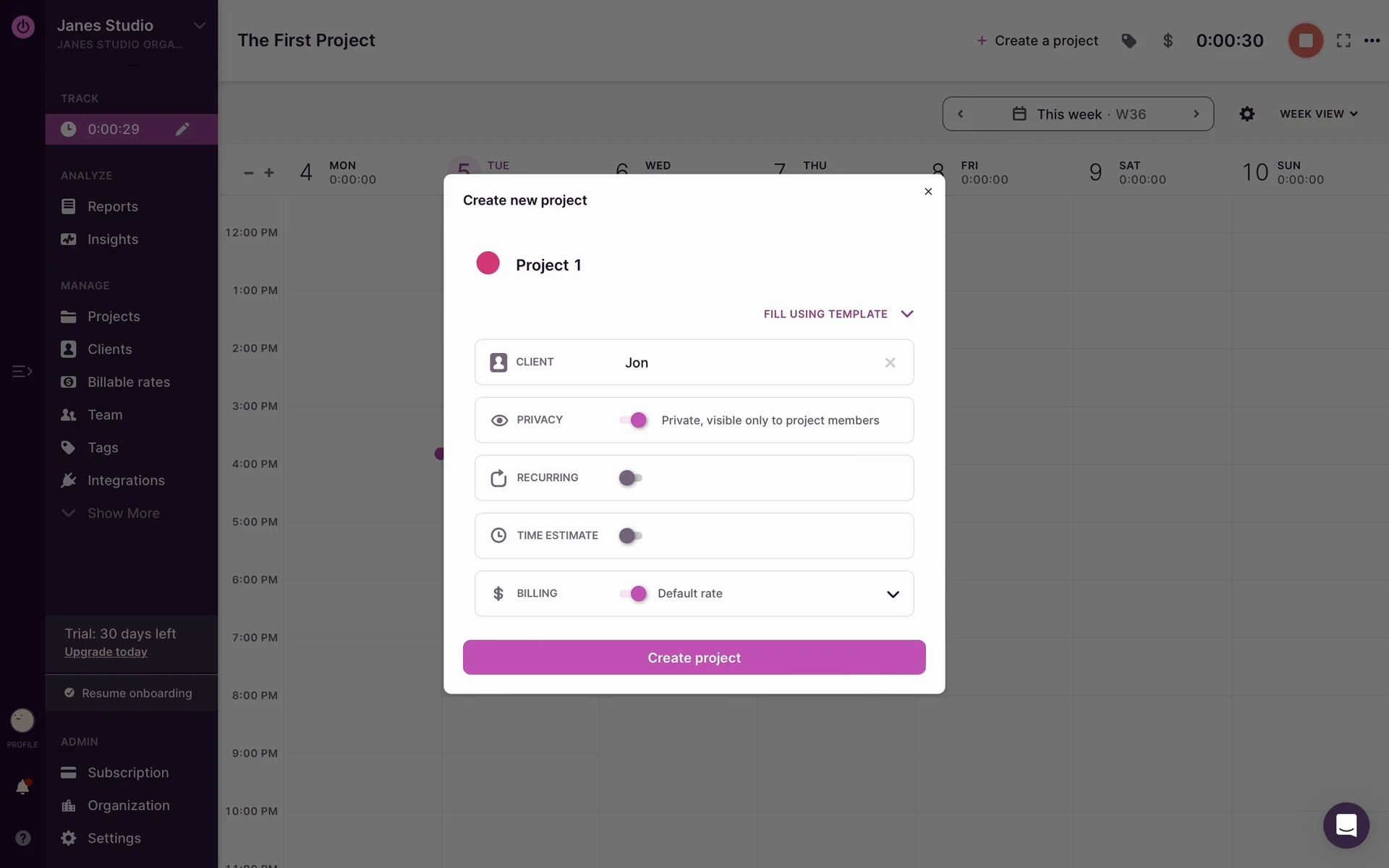
Task: Go to Billable rates in sidebar
Action: tap(128, 382)
